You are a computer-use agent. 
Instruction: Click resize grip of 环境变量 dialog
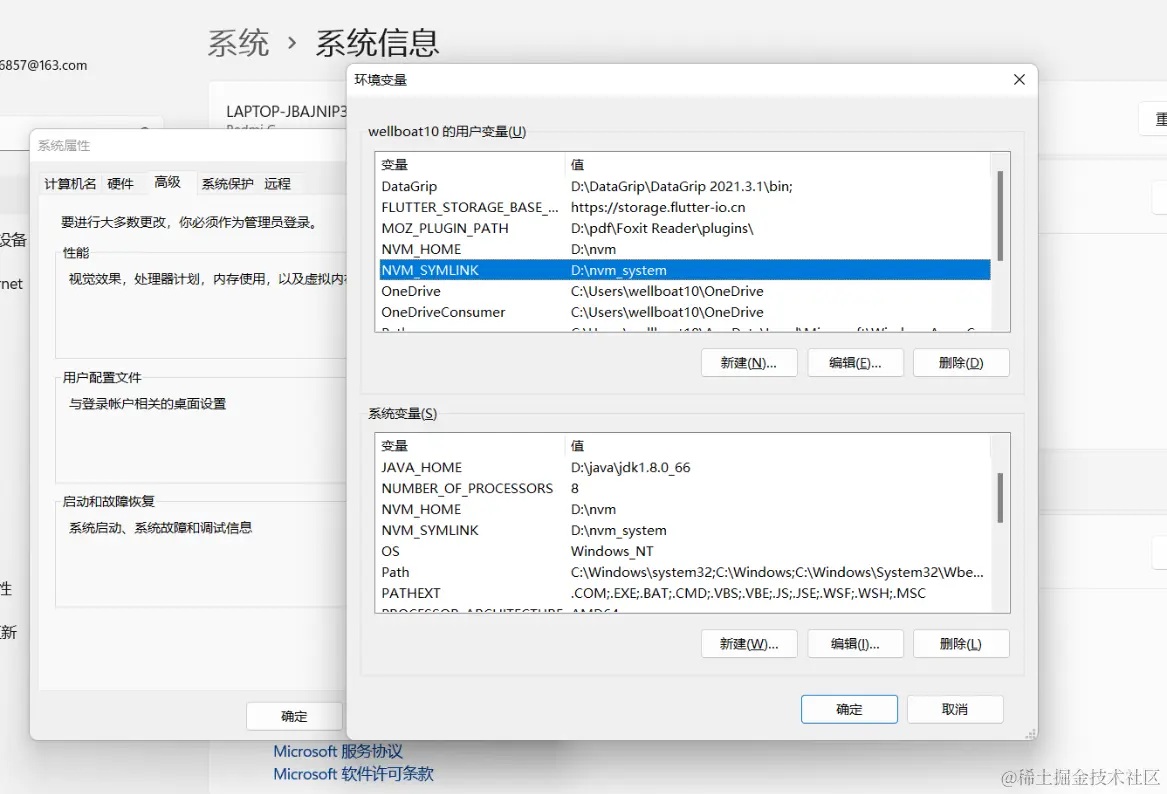point(1031,734)
